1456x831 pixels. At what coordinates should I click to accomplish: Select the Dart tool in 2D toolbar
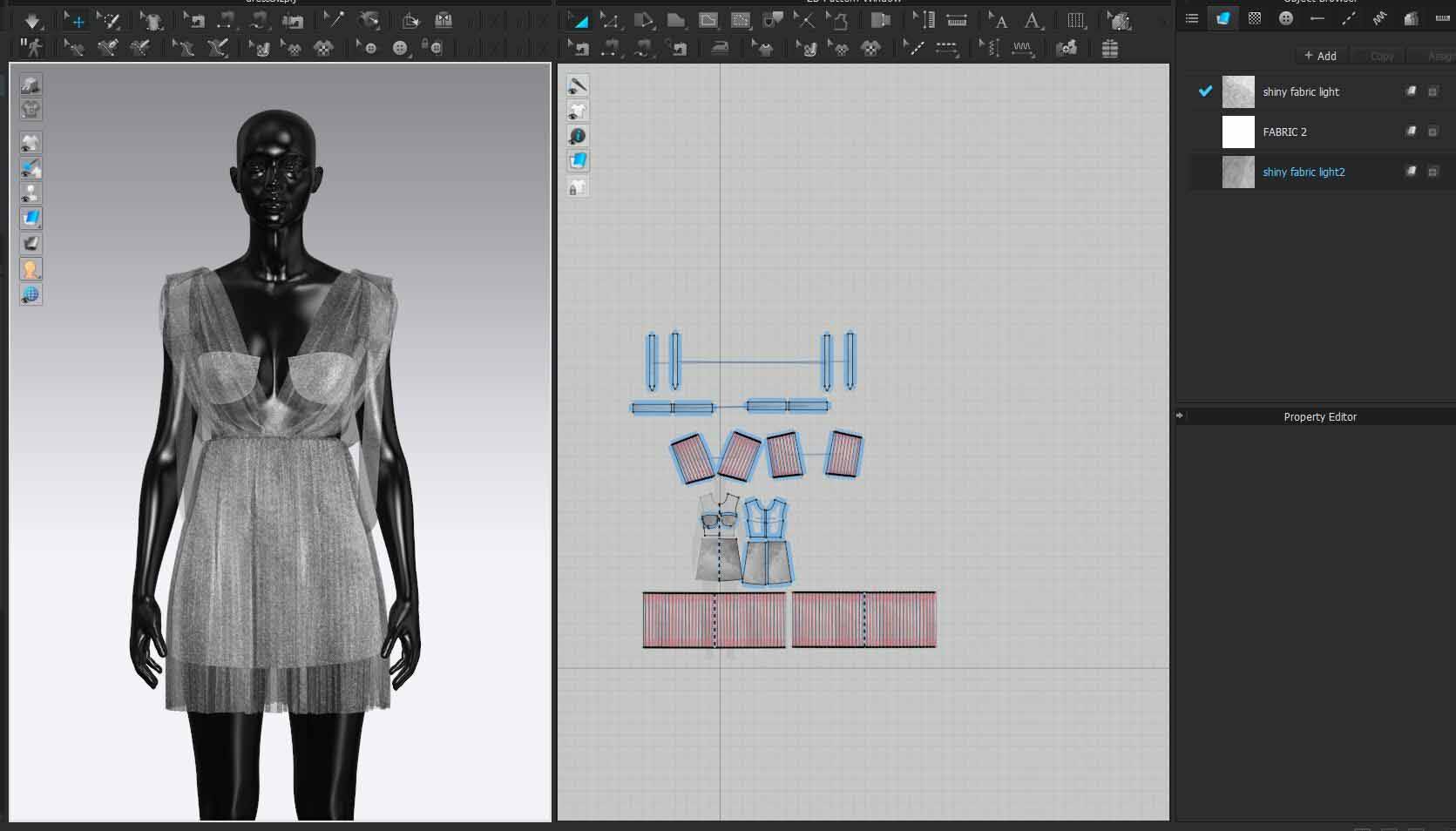pyautogui.click(x=773, y=20)
